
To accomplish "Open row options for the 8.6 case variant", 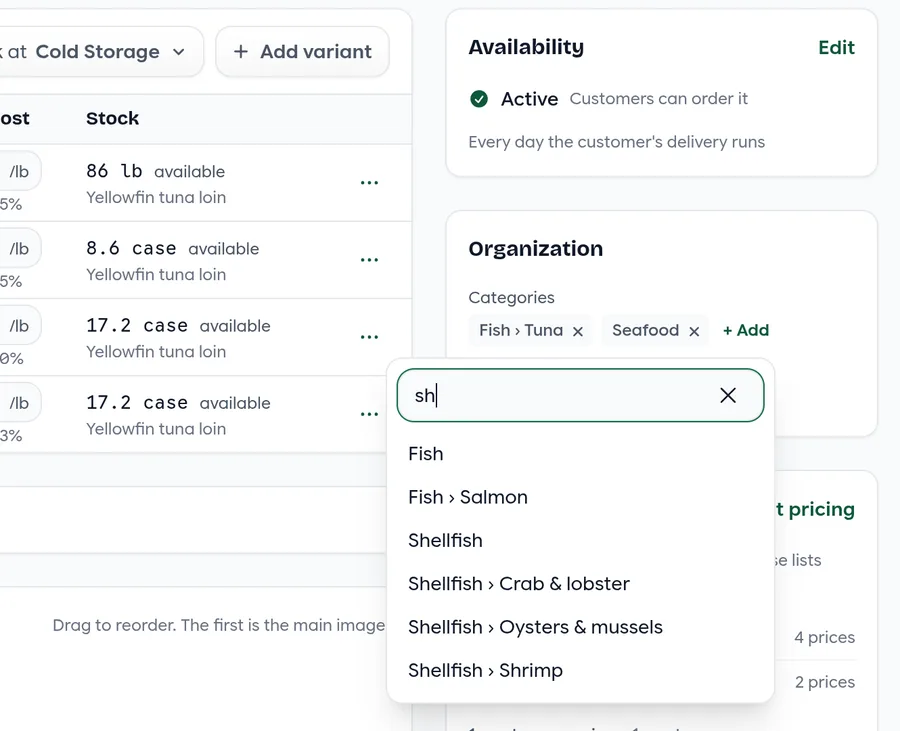I will [x=369, y=260].
